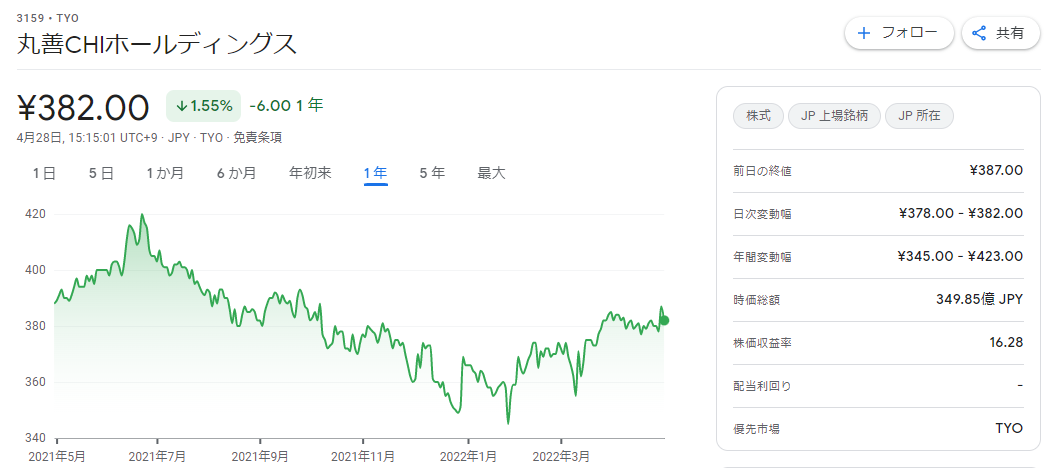
Task: Click the 優先市場 label
Action: pyautogui.click(x=757, y=429)
